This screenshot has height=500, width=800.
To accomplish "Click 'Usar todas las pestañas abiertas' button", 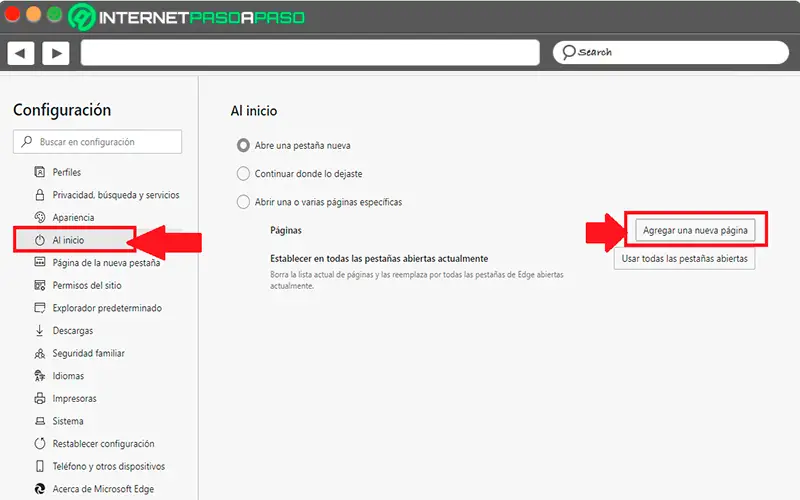I will tap(684, 259).
